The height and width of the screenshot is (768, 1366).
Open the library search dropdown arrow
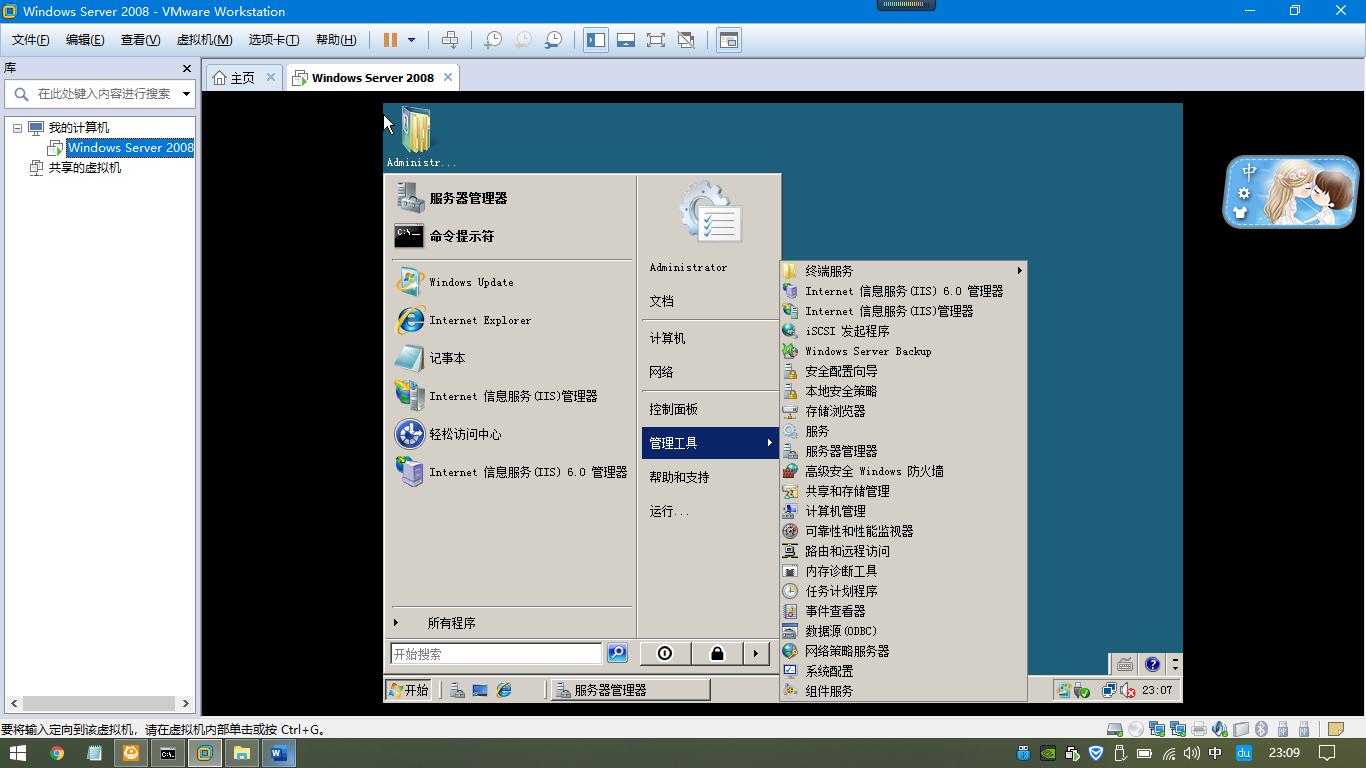186,94
